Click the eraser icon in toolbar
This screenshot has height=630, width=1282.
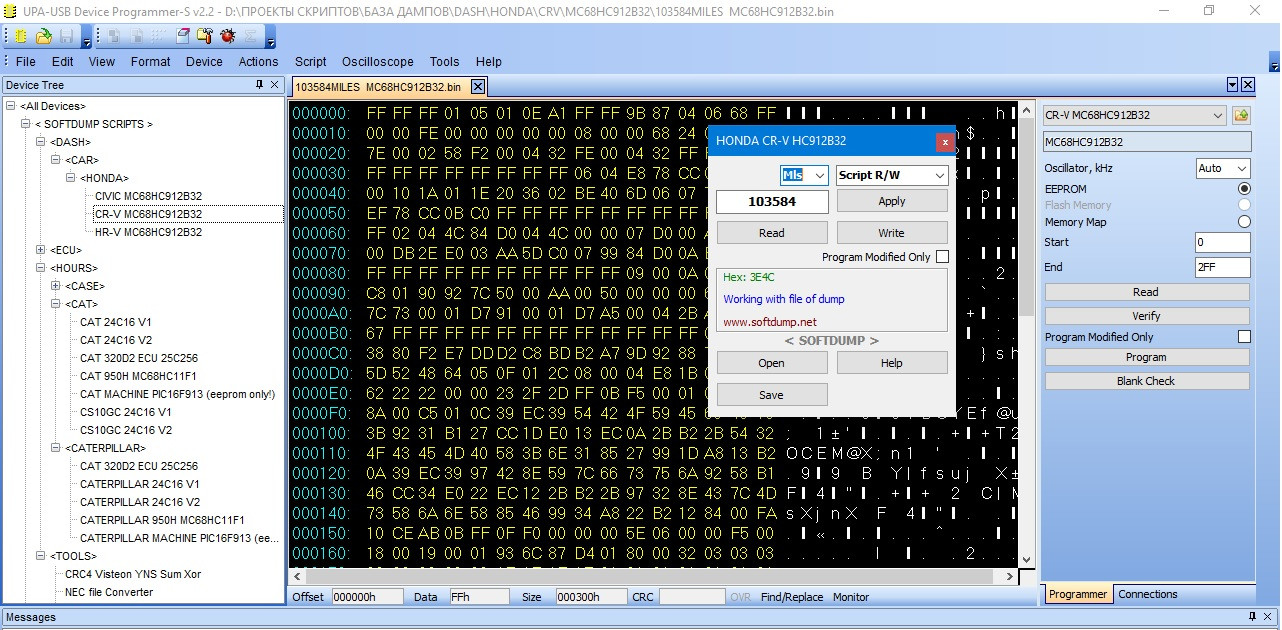point(183,36)
